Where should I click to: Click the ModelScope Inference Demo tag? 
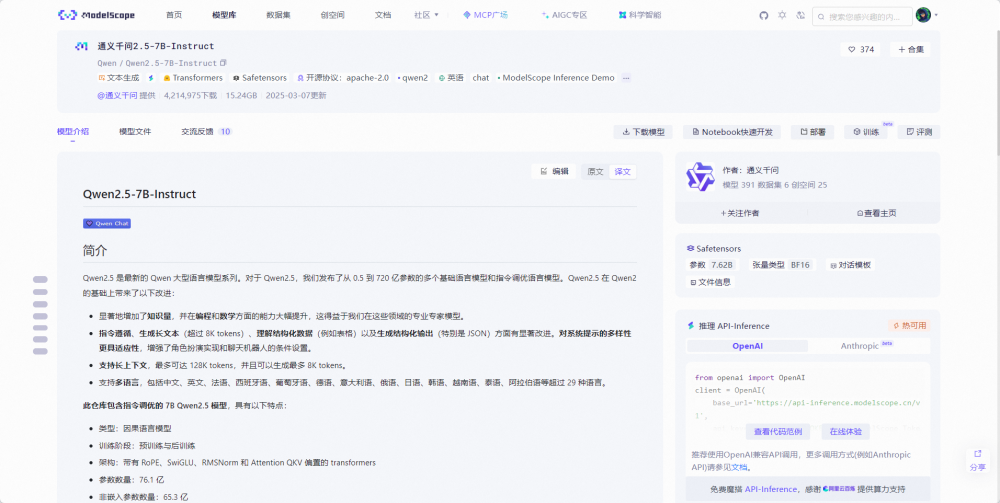pos(556,78)
